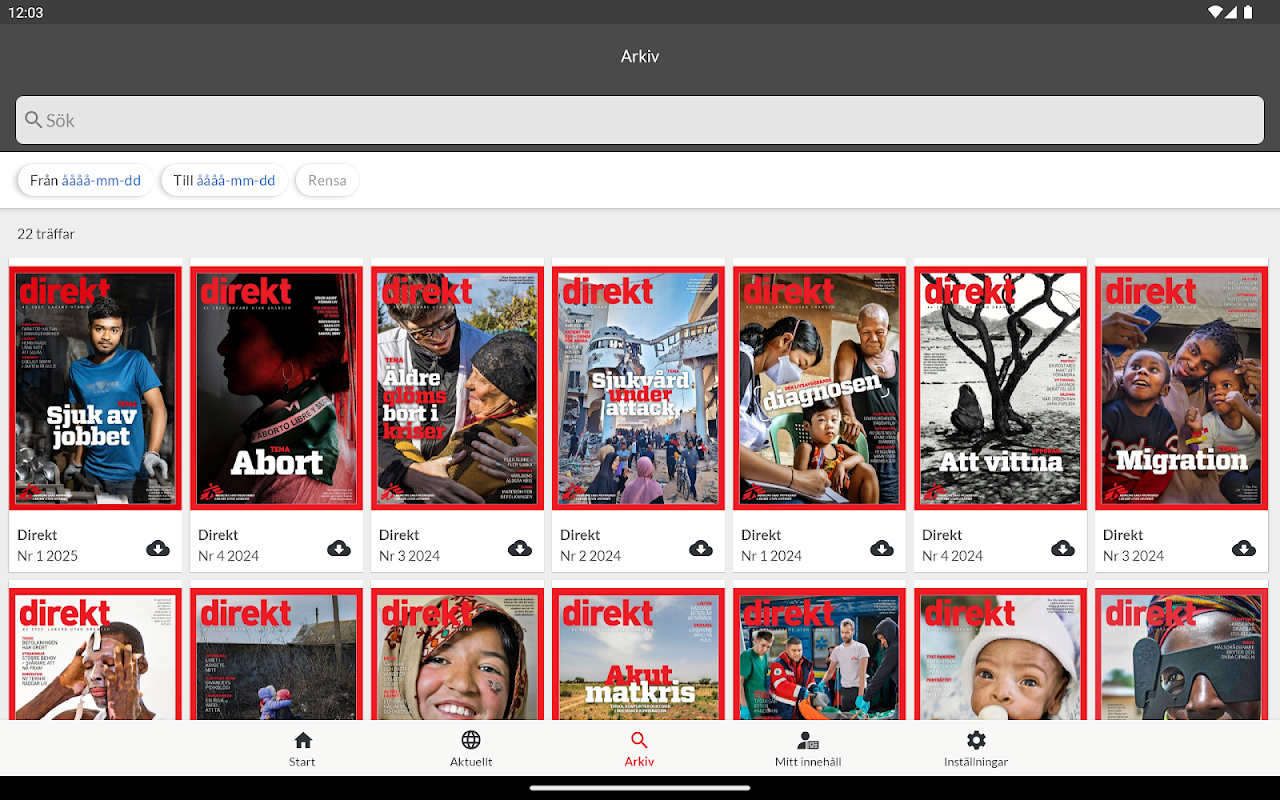Image resolution: width=1280 pixels, height=800 pixels.
Task: Open the Migration magazine cover
Action: [x=1182, y=388]
